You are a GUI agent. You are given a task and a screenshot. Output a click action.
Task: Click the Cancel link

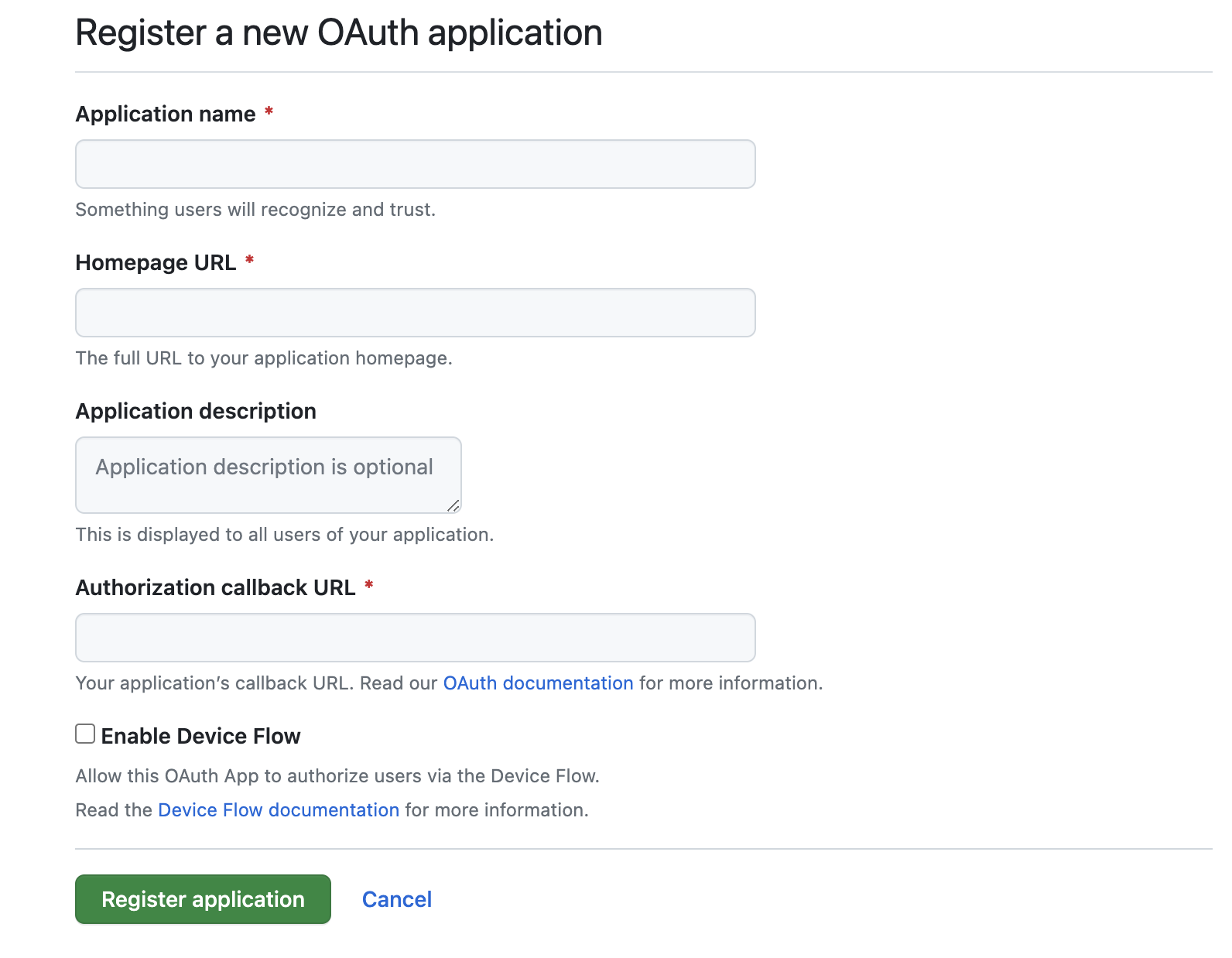coord(396,898)
